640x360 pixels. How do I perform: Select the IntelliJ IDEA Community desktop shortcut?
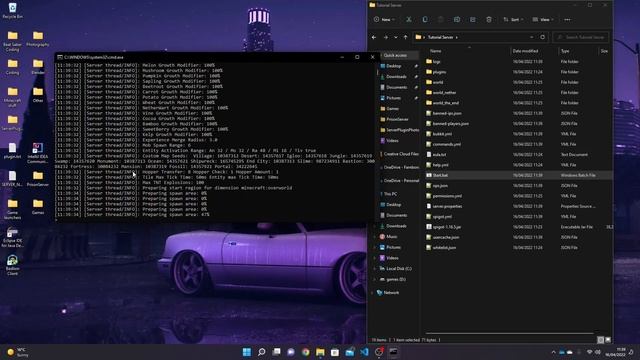pyautogui.click(x=38, y=153)
